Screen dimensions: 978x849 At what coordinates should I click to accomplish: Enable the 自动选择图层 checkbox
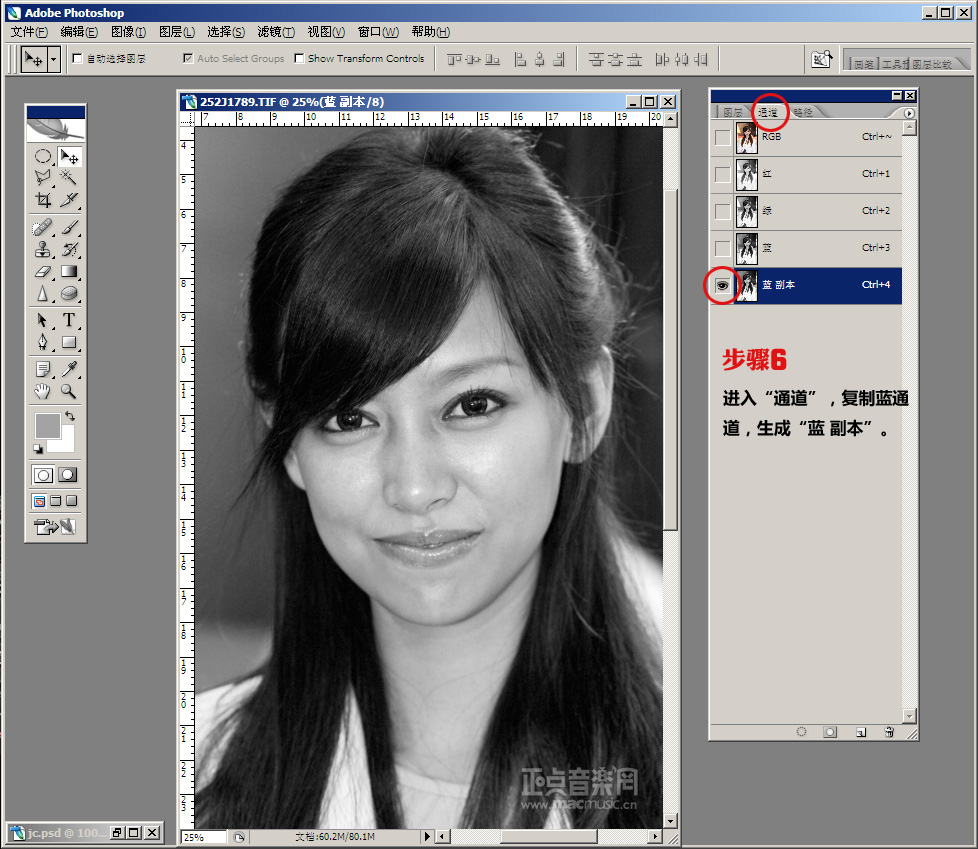[x=78, y=59]
